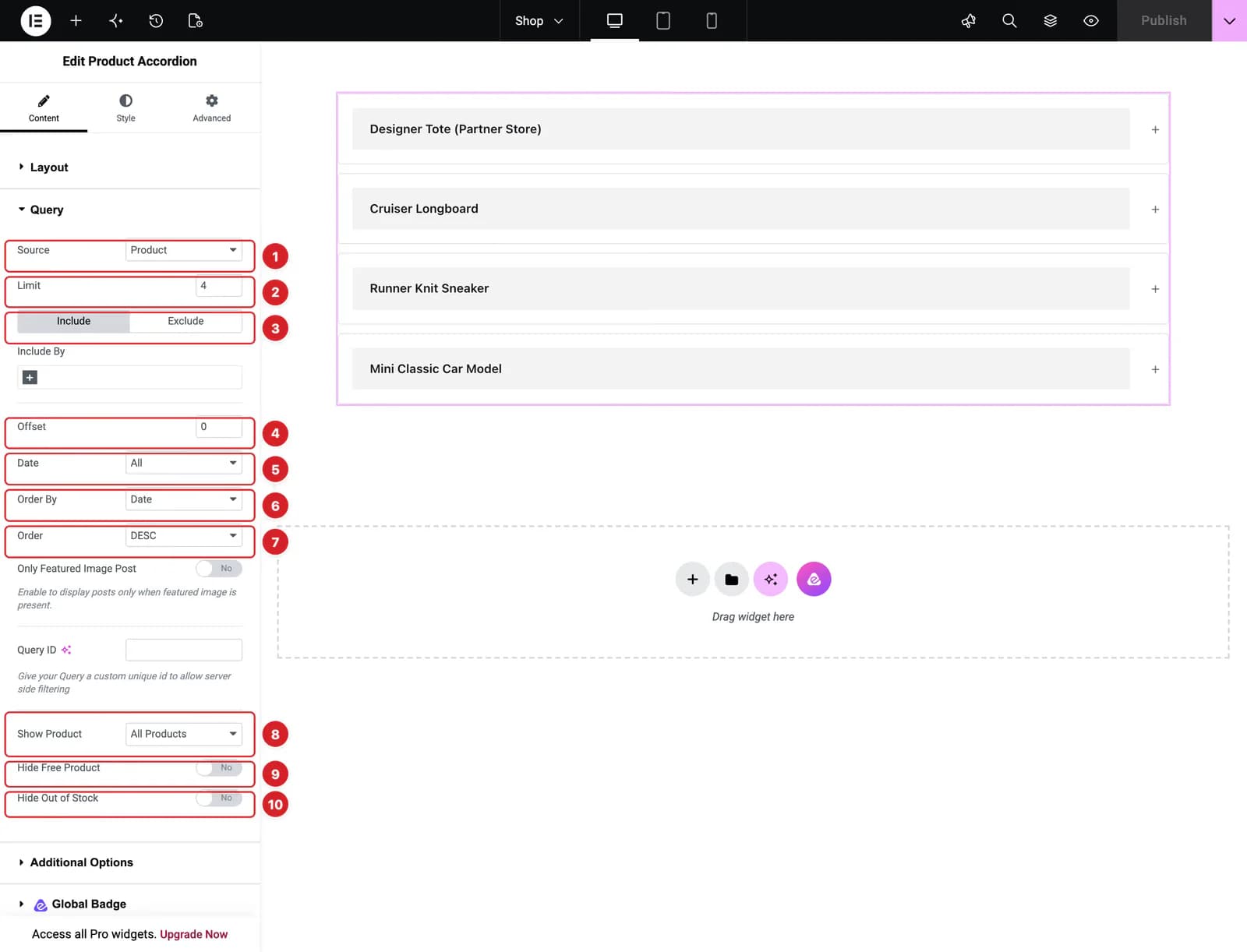Click the pink AI build sparkle button
Image resolution: width=1247 pixels, height=952 pixels.
click(771, 579)
